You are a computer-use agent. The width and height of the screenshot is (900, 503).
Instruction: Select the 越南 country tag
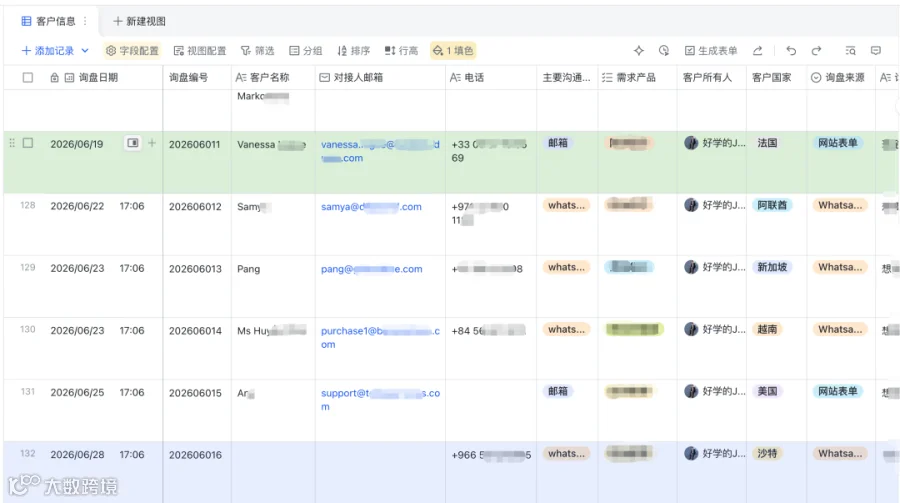tap(767, 329)
